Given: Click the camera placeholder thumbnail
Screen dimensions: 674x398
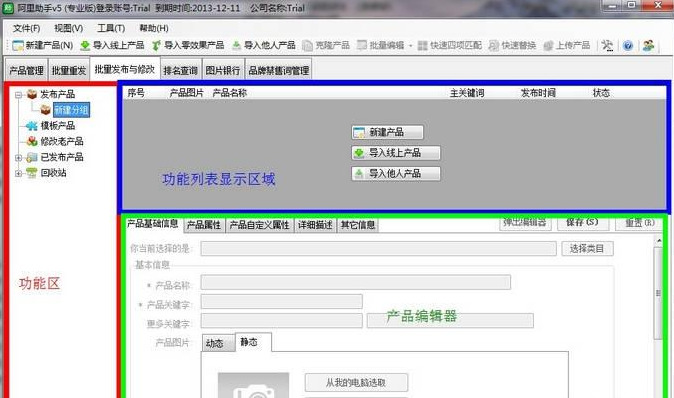Looking at the screenshot, I should (x=254, y=386).
